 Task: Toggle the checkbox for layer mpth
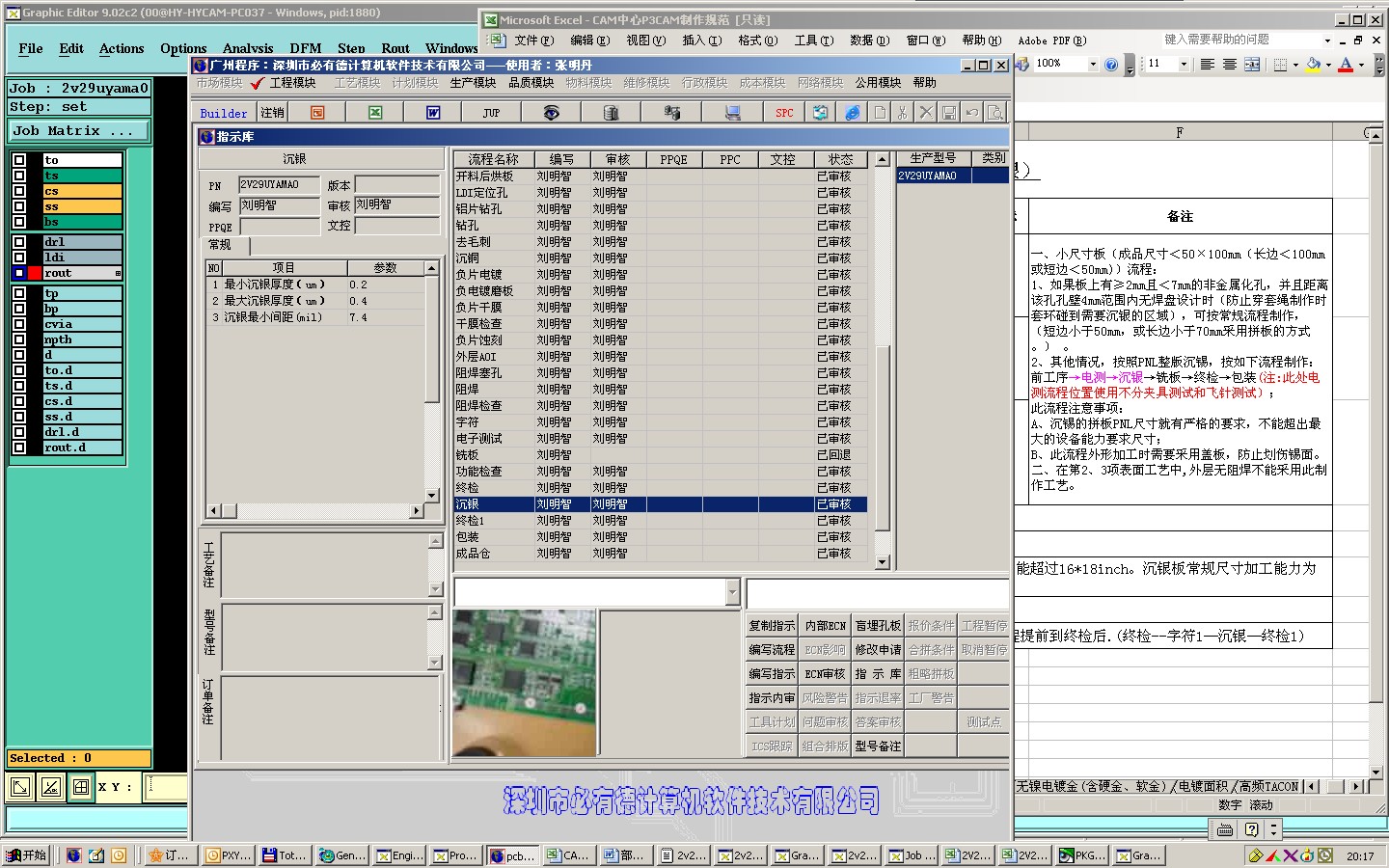[x=19, y=339]
